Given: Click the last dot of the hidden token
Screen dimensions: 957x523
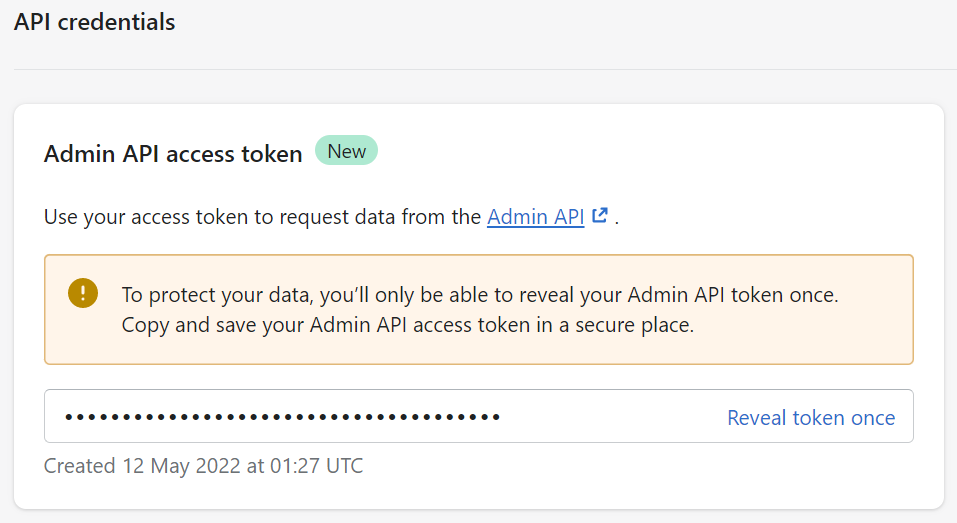Looking at the screenshot, I should coord(496,417).
